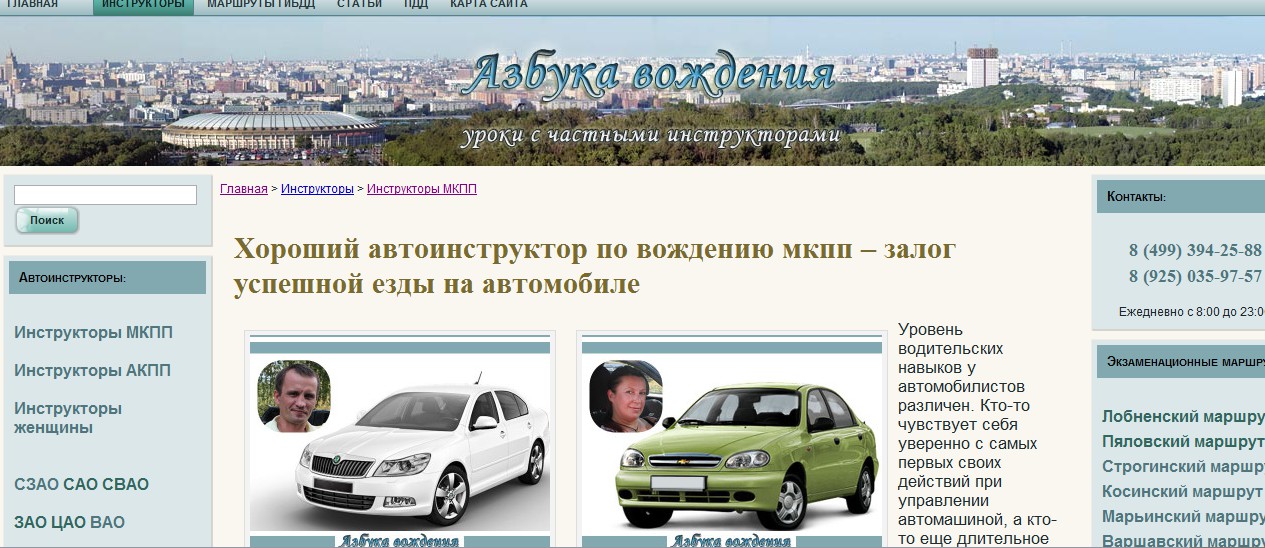Open the ГЛАВНАЯ menu item

tap(32, 5)
